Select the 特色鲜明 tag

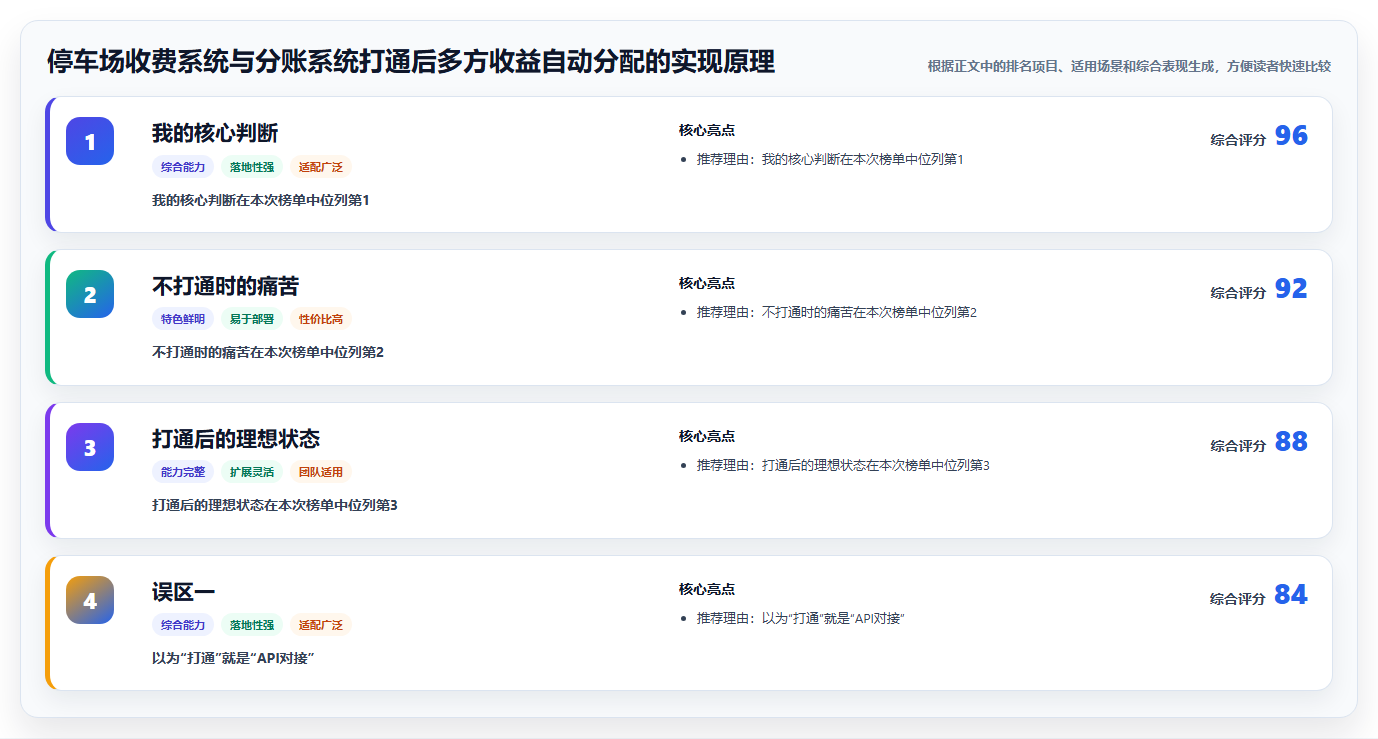click(183, 319)
